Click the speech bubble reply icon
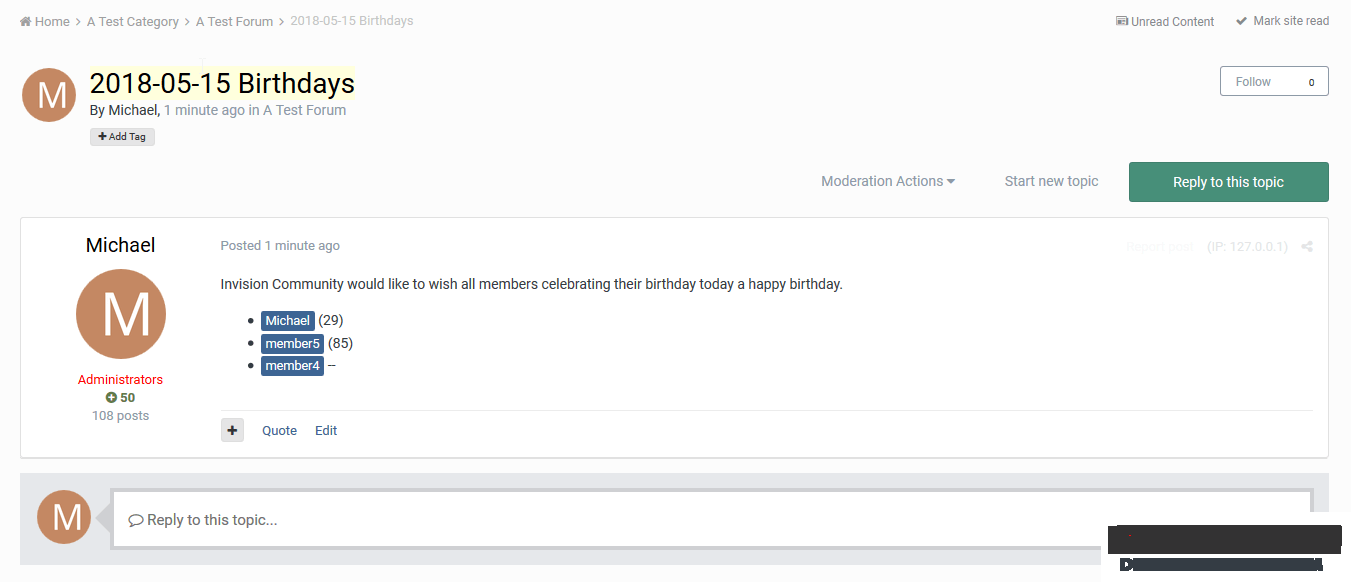The height and width of the screenshot is (582, 1351). 136,519
